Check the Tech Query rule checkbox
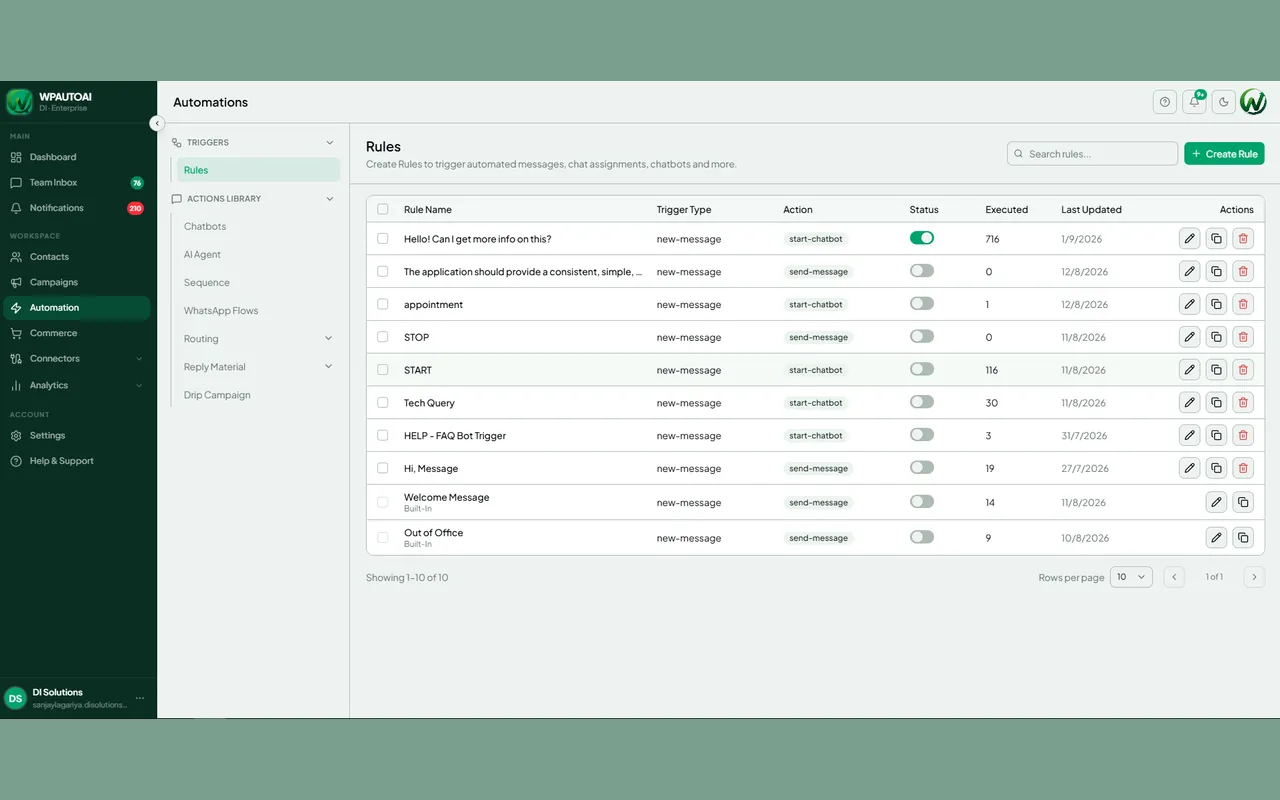This screenshot has width=1280, height=800. 383,403
